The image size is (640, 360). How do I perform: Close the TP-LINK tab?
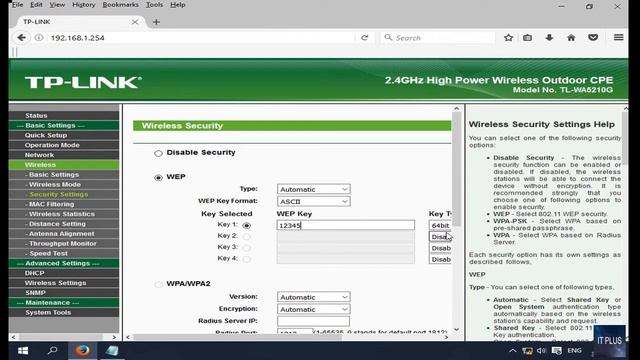[135, 22]
